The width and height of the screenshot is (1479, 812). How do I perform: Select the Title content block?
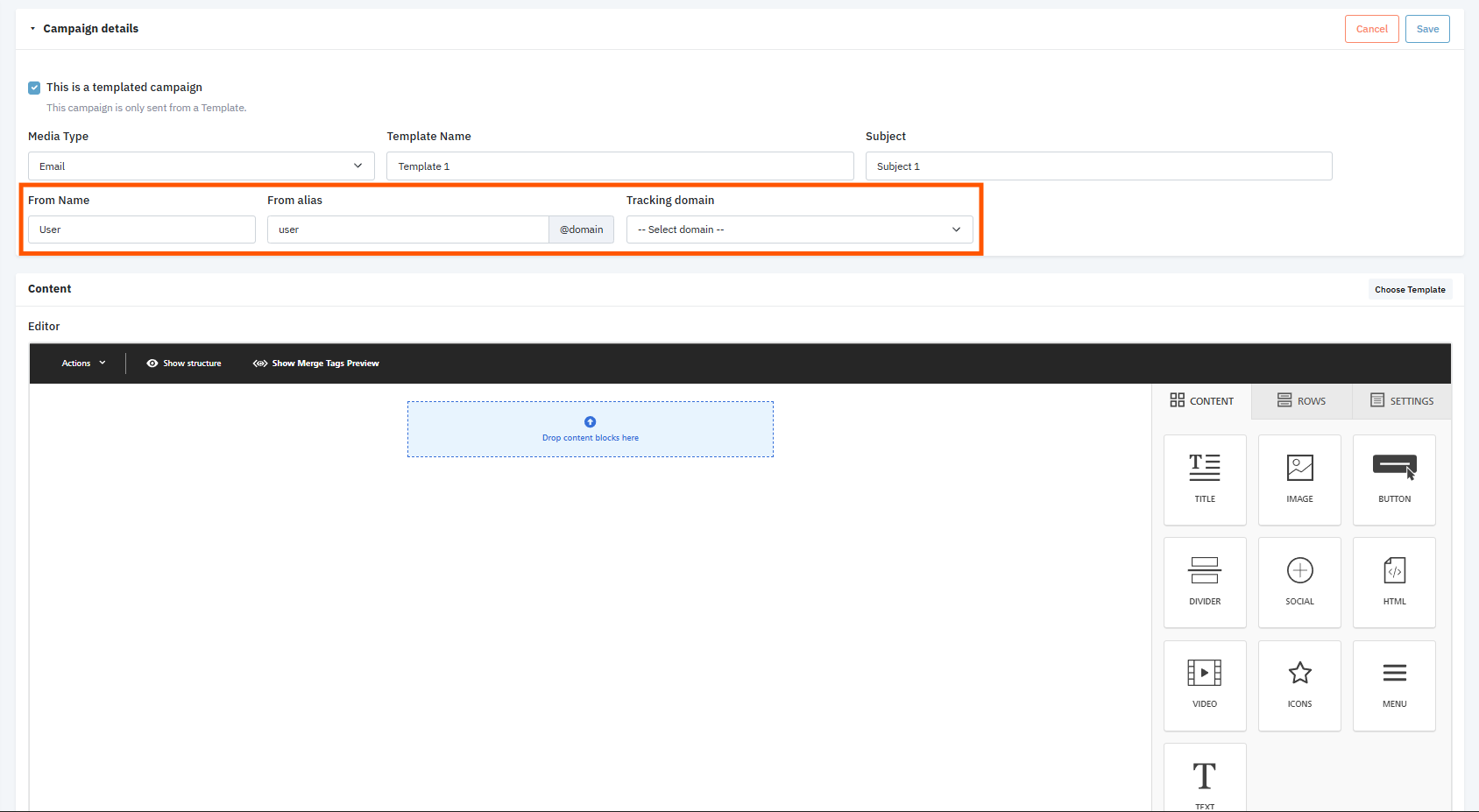coord(1205,479)
